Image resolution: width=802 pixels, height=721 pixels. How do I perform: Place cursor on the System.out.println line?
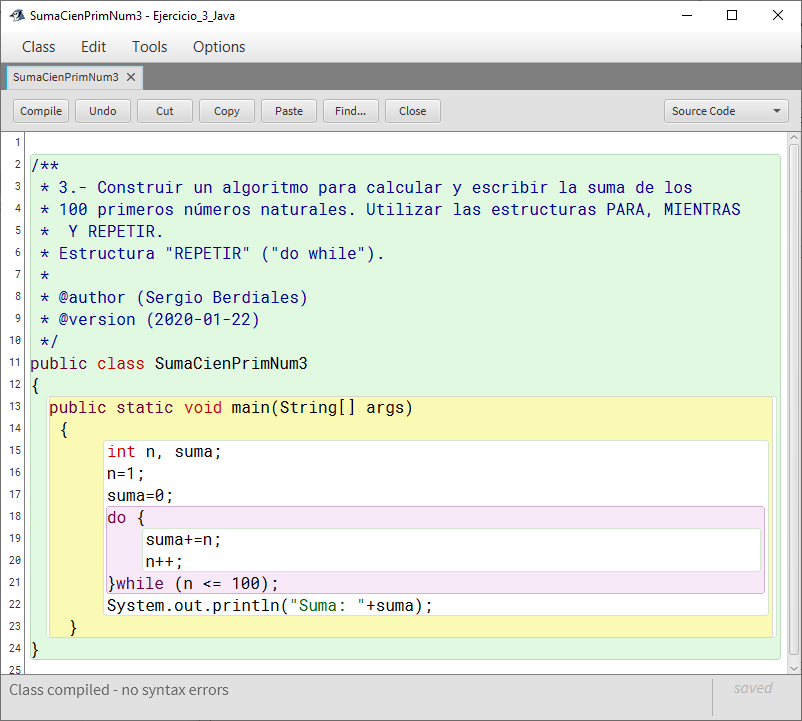tap(270, 606)
